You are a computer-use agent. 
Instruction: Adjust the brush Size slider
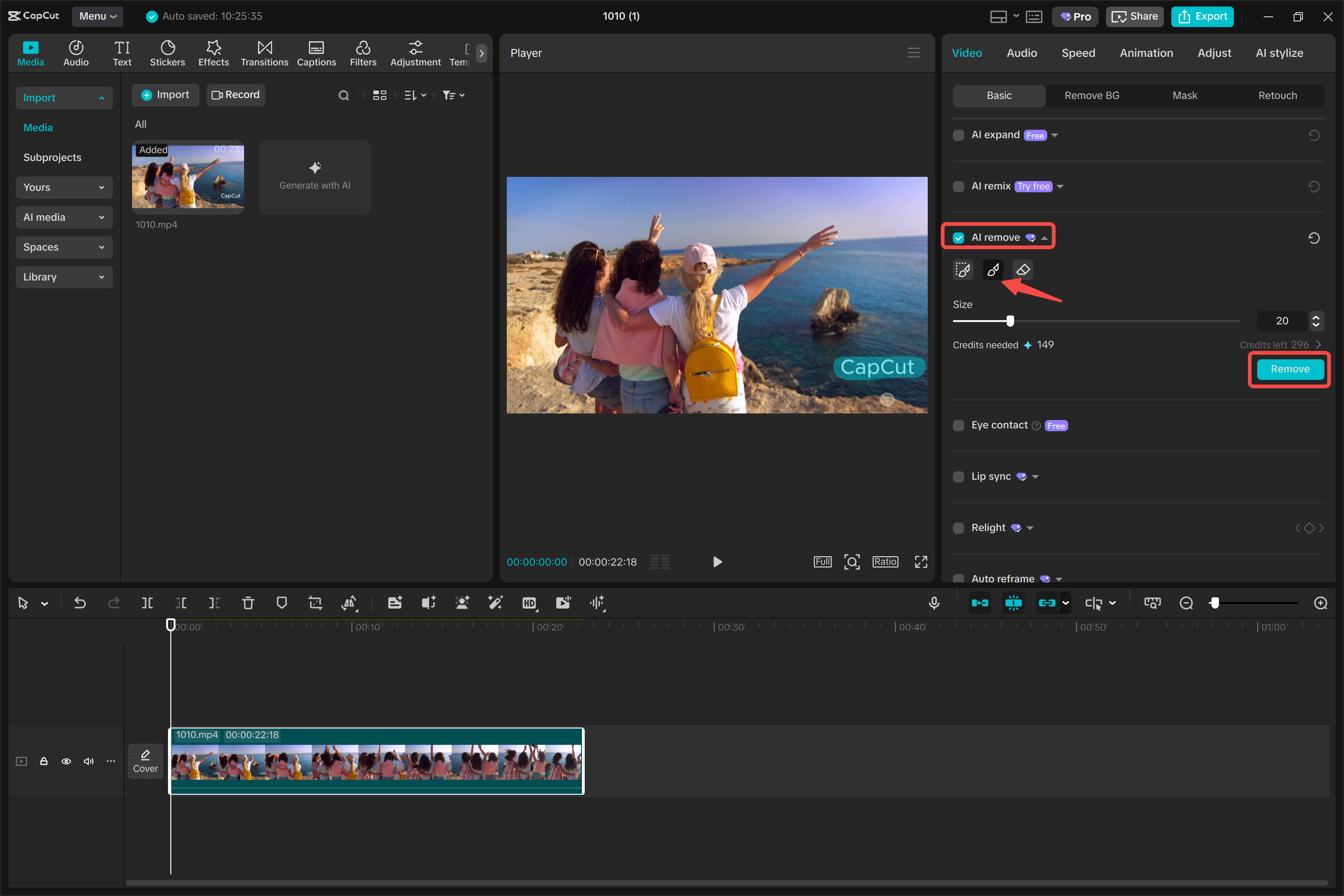(1010, 321)
